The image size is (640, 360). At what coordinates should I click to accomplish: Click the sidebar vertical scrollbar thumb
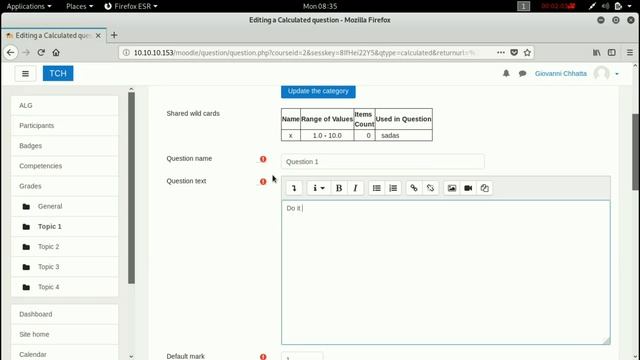[131, 188]
